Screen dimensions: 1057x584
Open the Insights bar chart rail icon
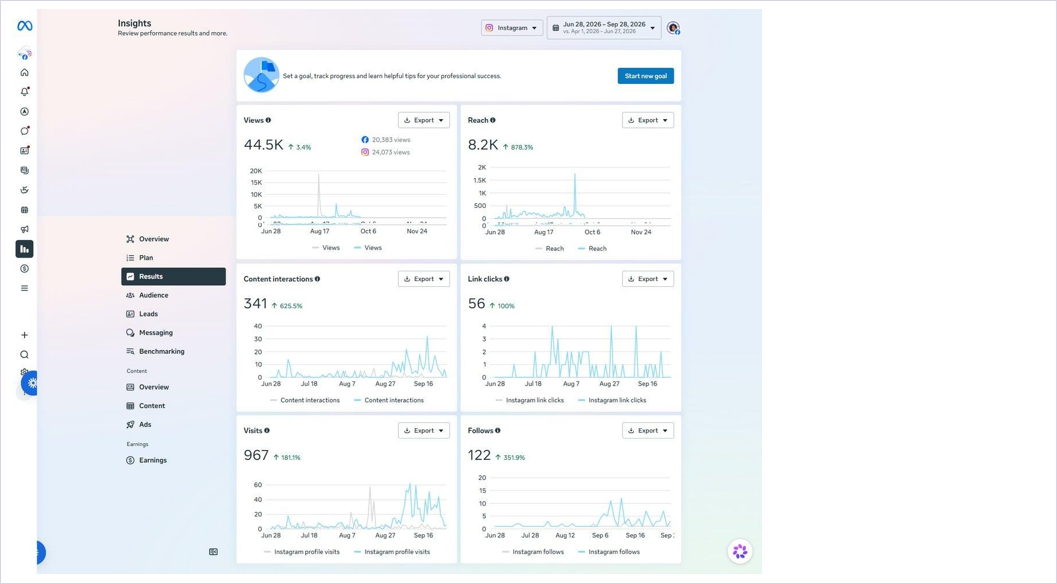point(24,249)
